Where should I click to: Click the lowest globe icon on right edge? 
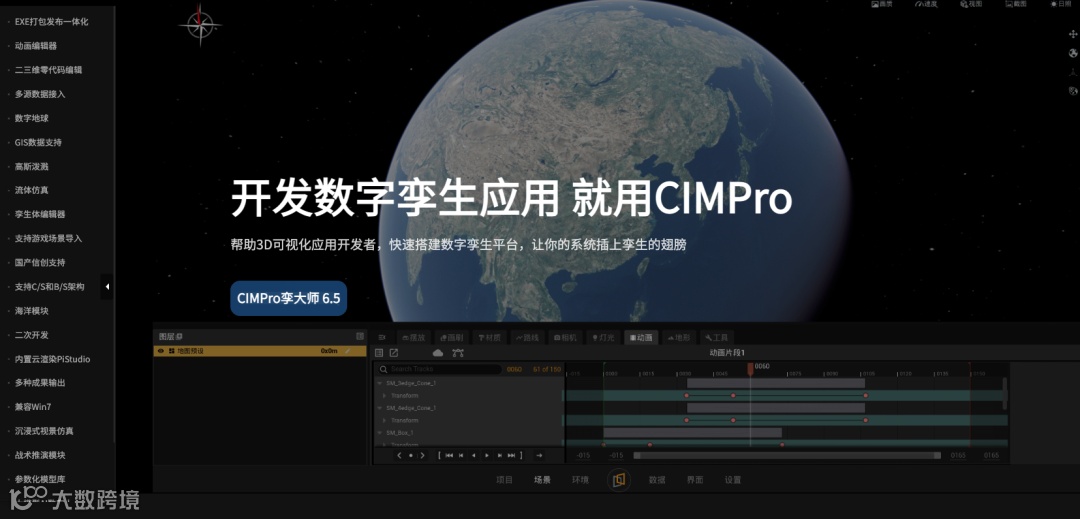pos(1072,91)
